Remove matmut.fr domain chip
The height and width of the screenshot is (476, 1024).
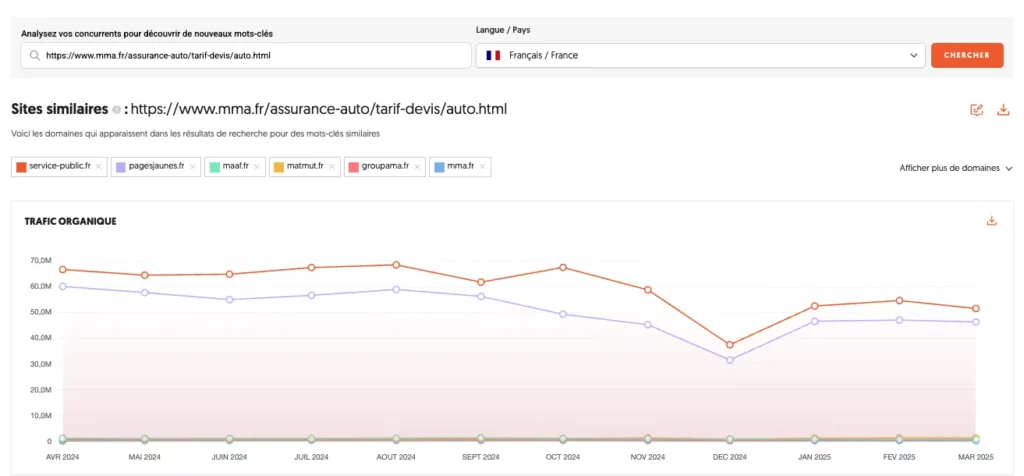(x=332, y=167)
